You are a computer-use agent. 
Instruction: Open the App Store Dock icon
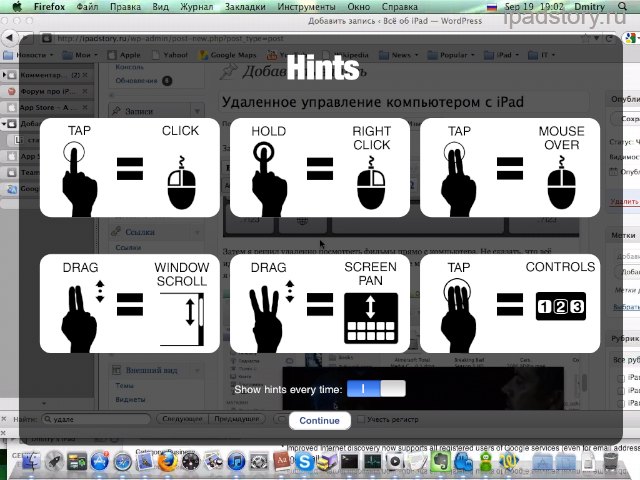tap(99, 462)
